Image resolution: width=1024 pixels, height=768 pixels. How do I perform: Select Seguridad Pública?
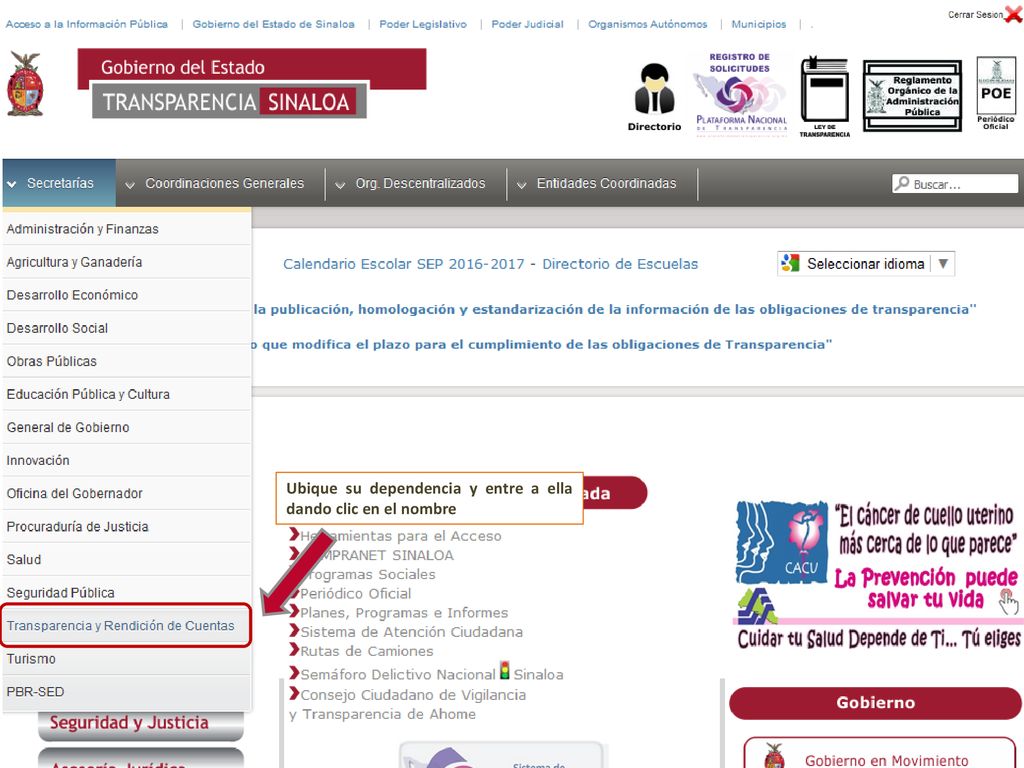point(127,593)
